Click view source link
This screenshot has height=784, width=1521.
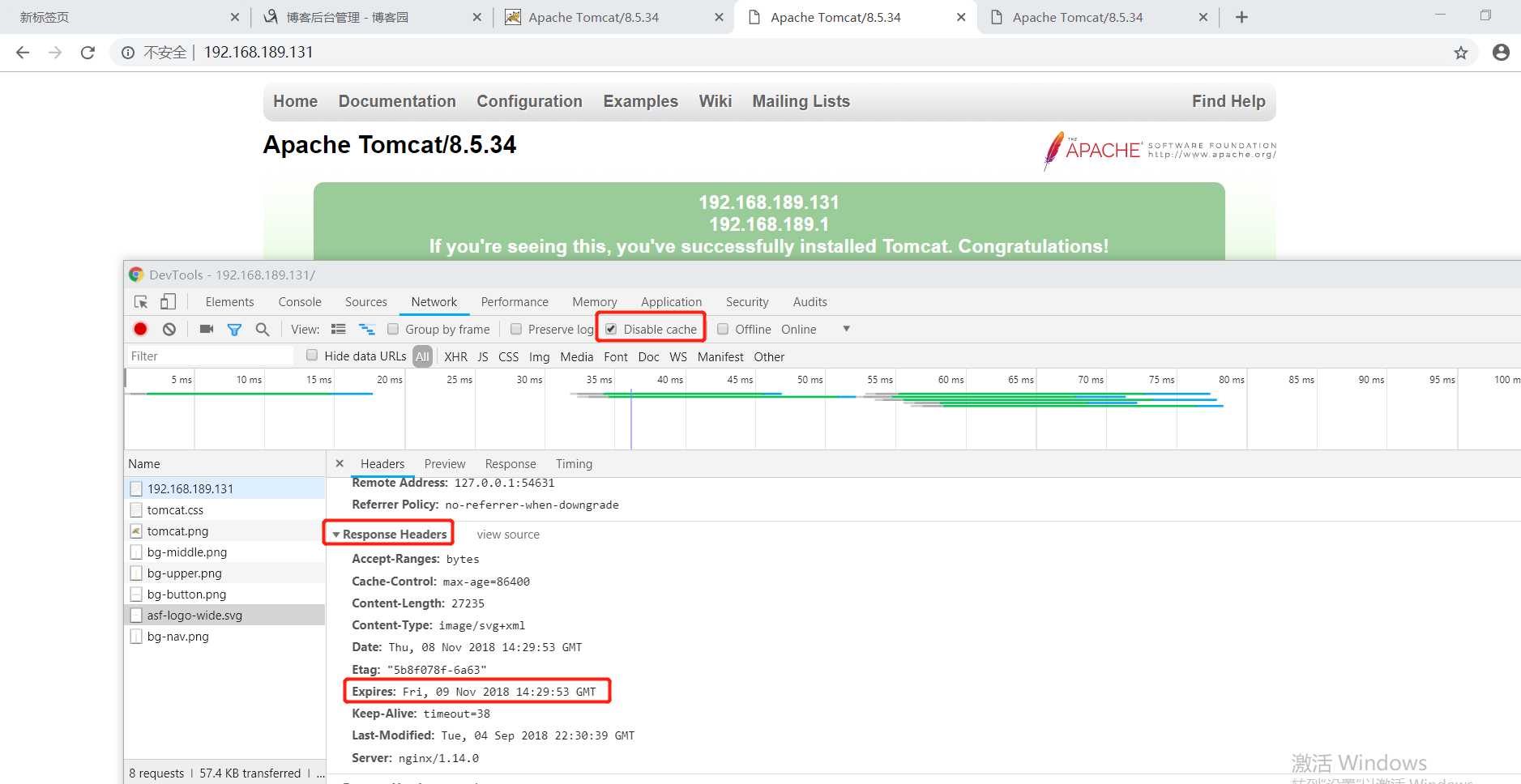click(x=508, y=535)
